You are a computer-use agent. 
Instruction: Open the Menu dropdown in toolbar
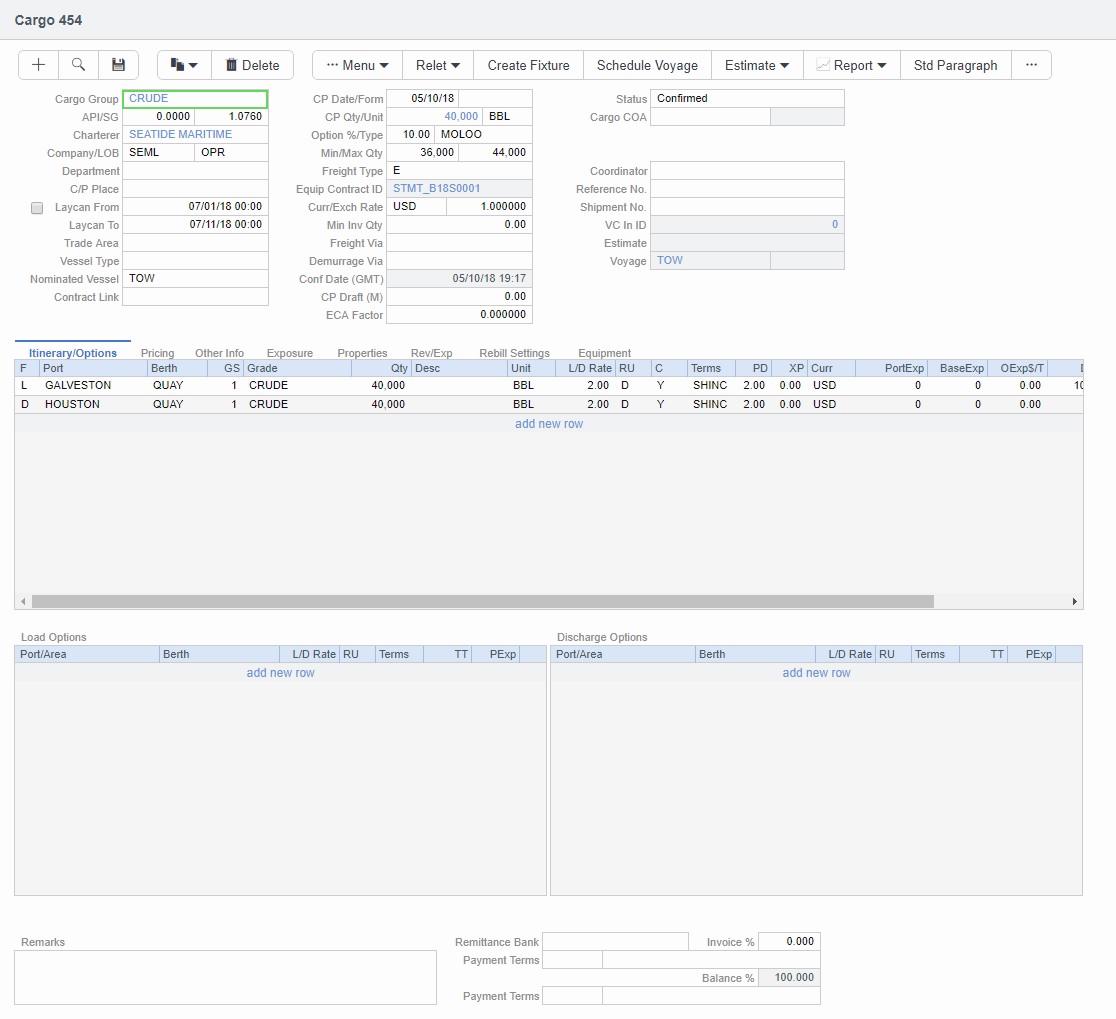[357, 65]
